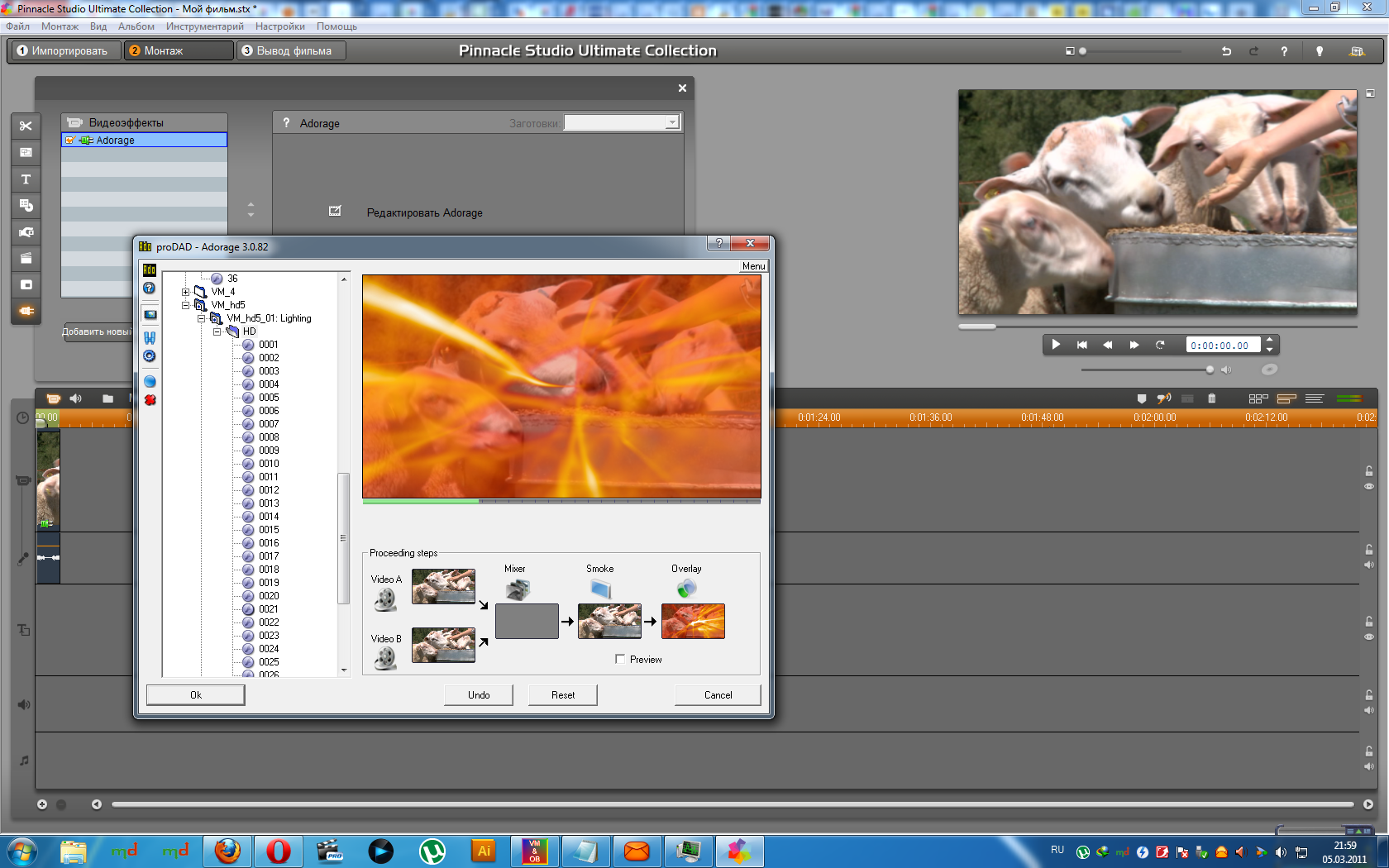This screenshot has height=868, width=1389.
Task: Open the title editor T tool
Action: pyautogui.click(x=26, y=179)
